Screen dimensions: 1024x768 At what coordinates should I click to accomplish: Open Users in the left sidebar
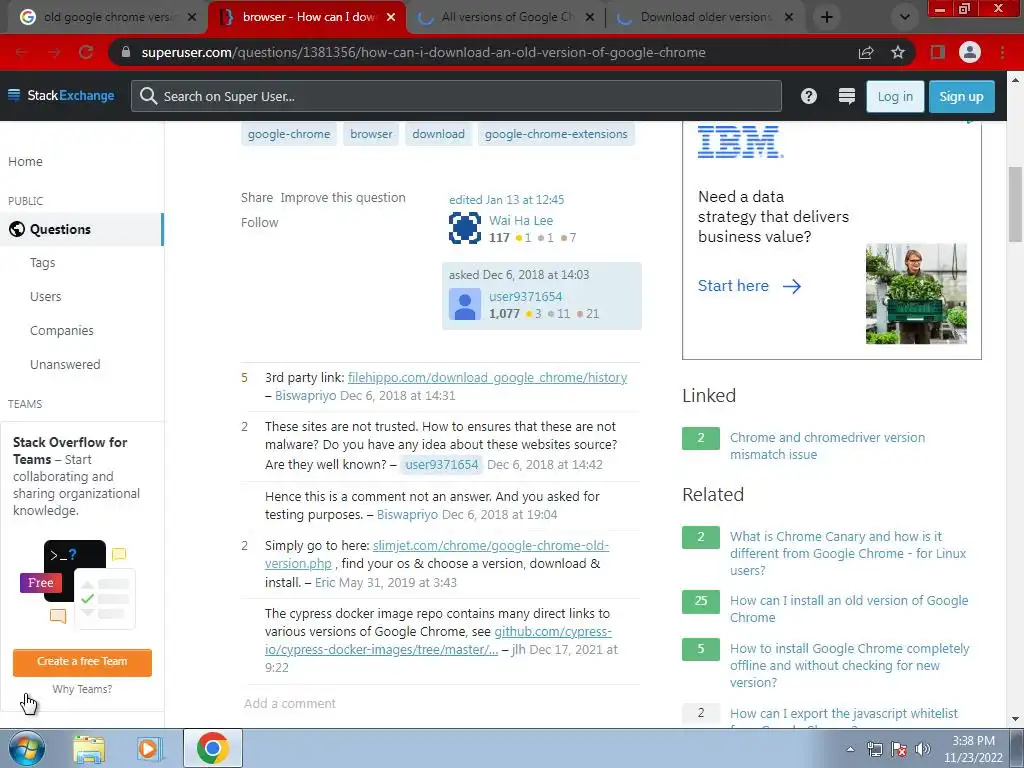(45, 296)
